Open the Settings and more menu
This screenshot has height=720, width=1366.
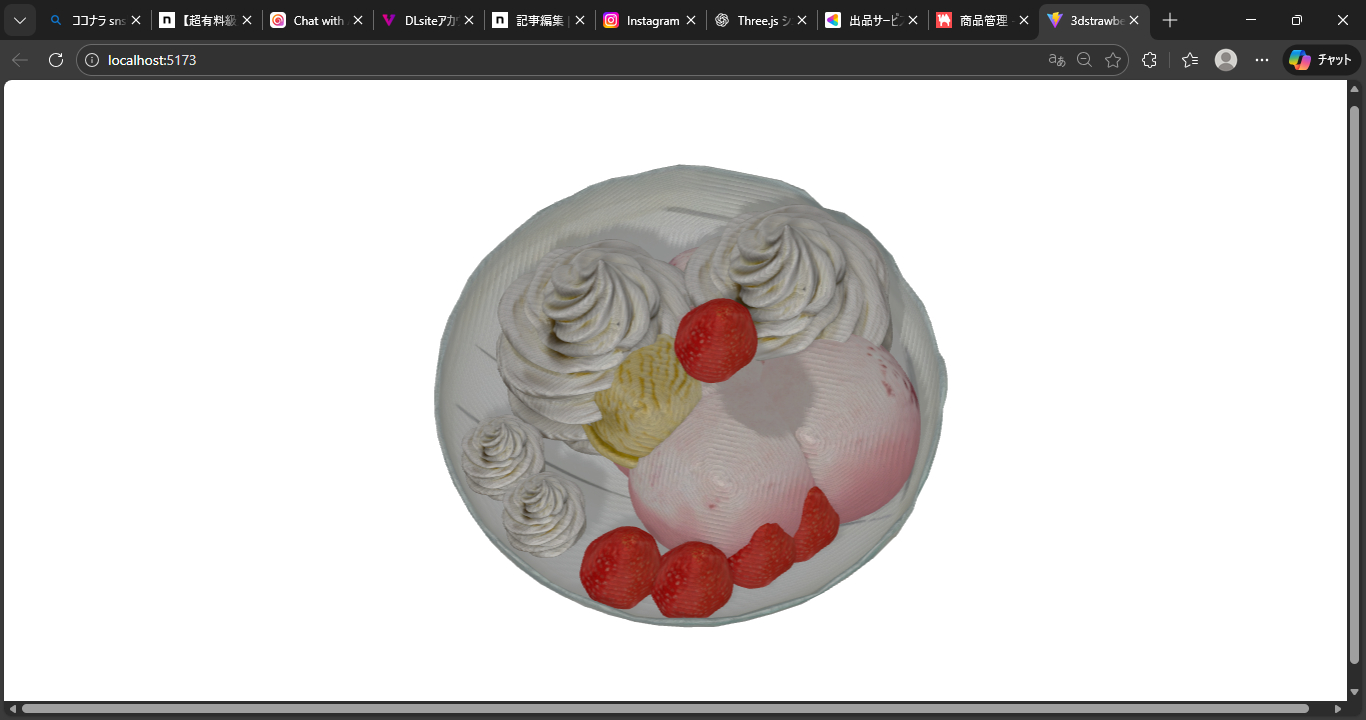coord(1261,59)
